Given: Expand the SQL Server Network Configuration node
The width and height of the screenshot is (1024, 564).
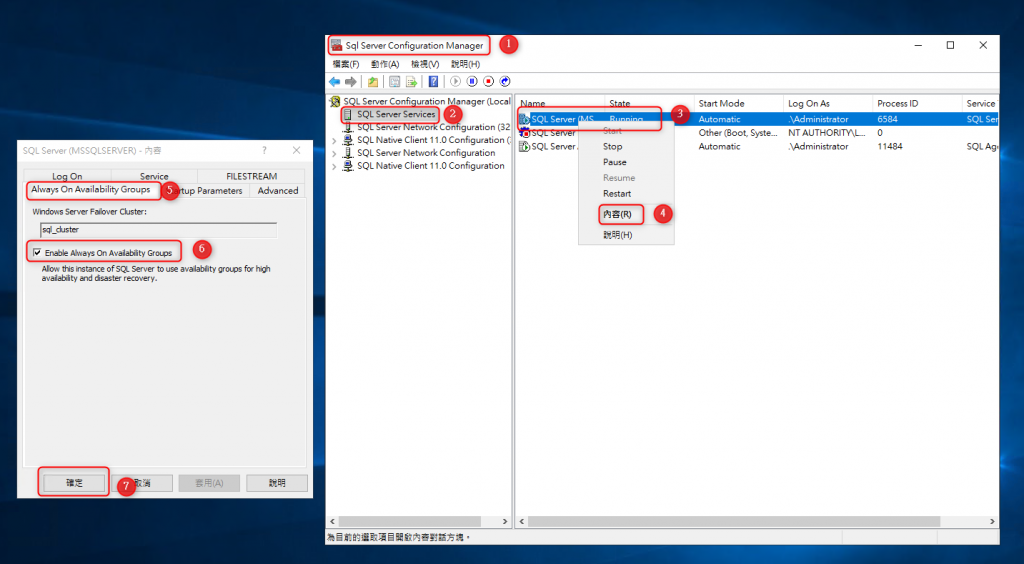Looking at the screenshot, I should click(x=334, y=154).
